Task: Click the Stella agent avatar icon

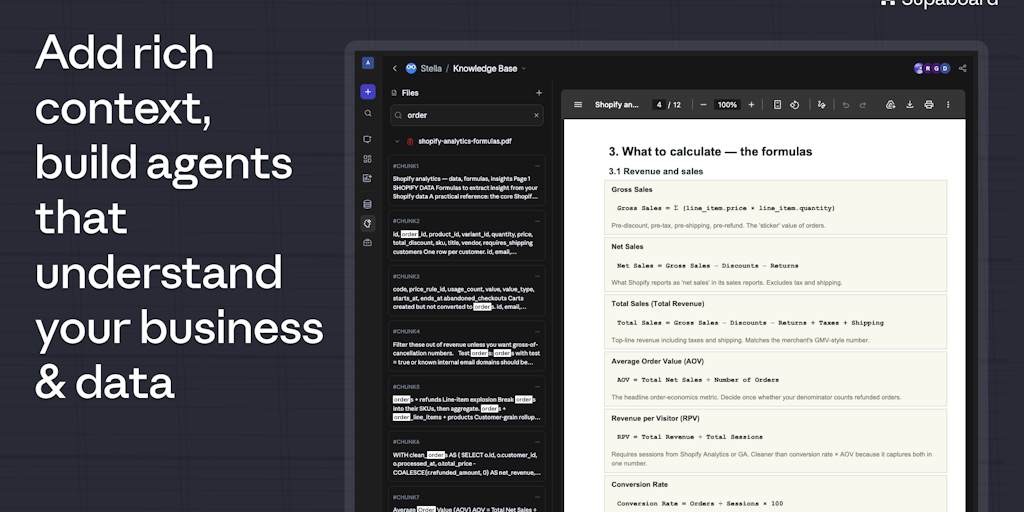Action: tap(411, 69)
